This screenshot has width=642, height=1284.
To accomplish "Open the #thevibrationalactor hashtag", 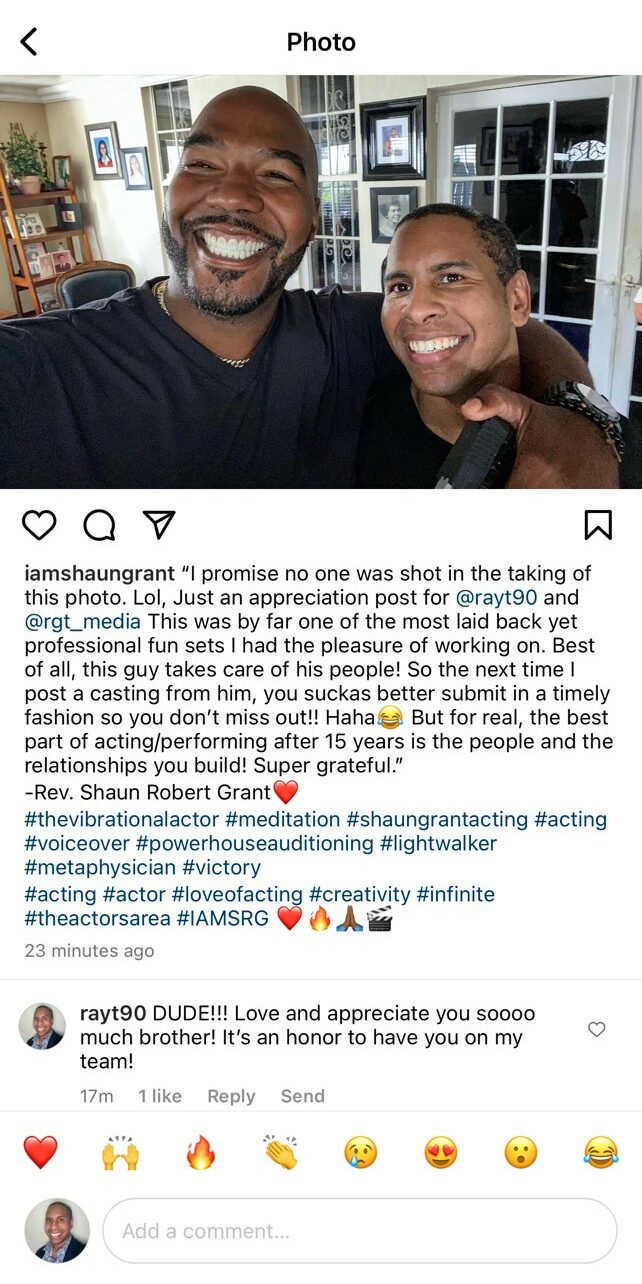I will [x=122, y=819].
